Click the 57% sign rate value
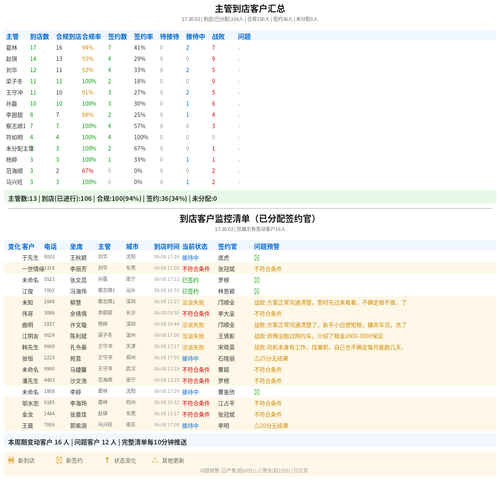Screen dimensions: 500x493 tap(140, 126)
